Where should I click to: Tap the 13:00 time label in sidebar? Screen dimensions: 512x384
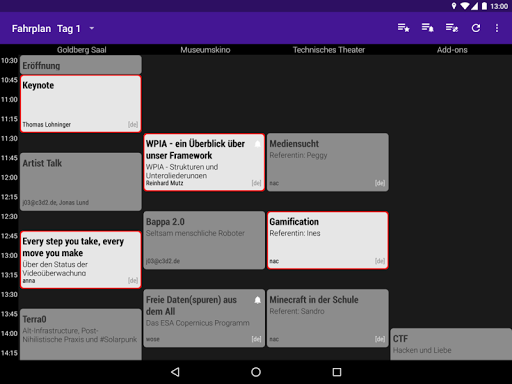tap(9, 256)
